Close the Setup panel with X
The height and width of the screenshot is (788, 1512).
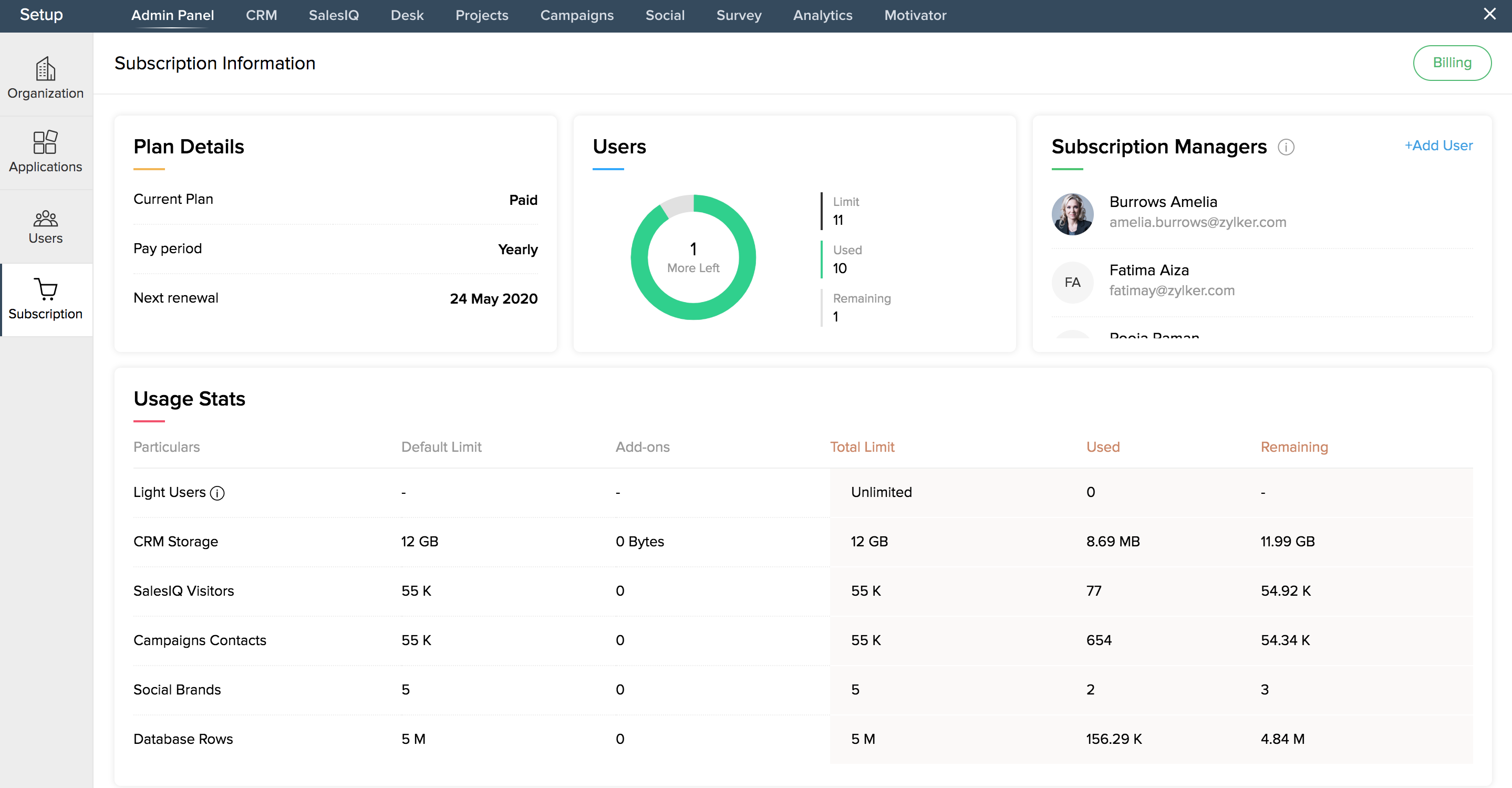1489,14
